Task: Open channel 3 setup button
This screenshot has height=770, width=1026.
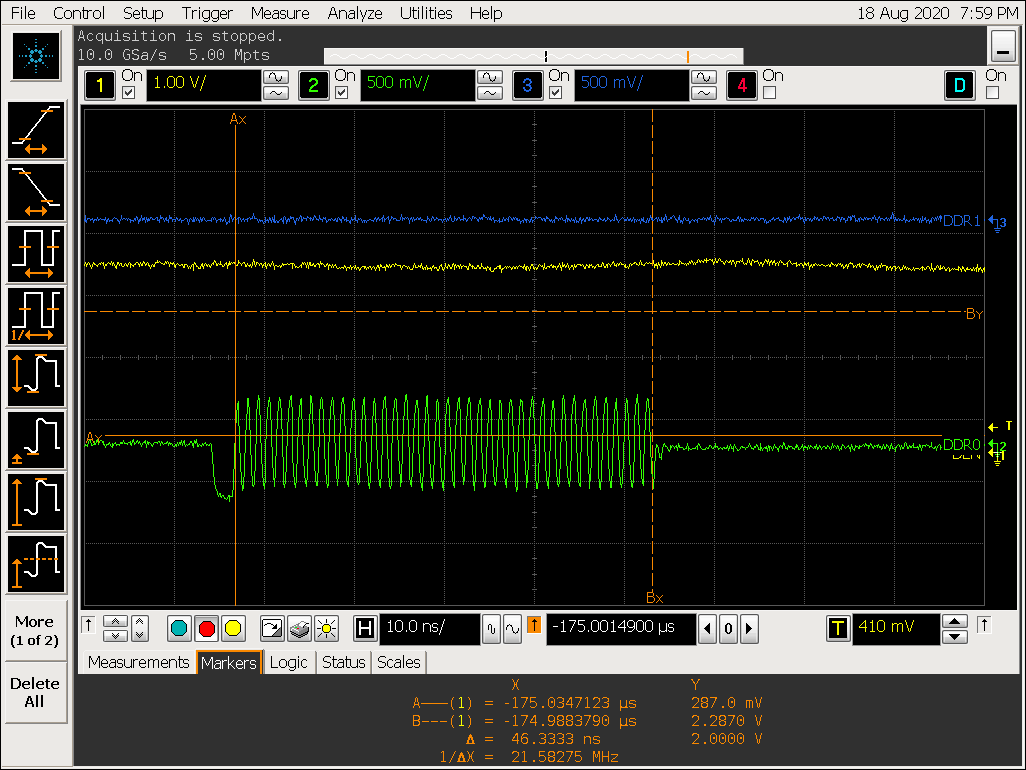Action: pos(527,85)
